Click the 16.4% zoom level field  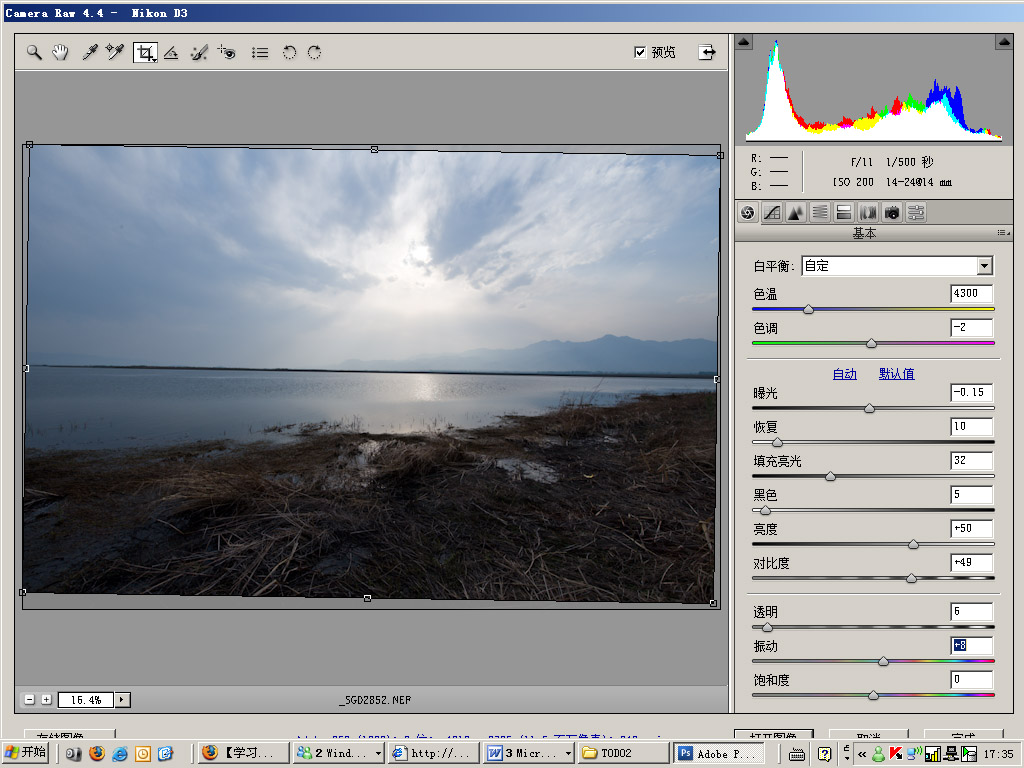[x=86, y=700]
